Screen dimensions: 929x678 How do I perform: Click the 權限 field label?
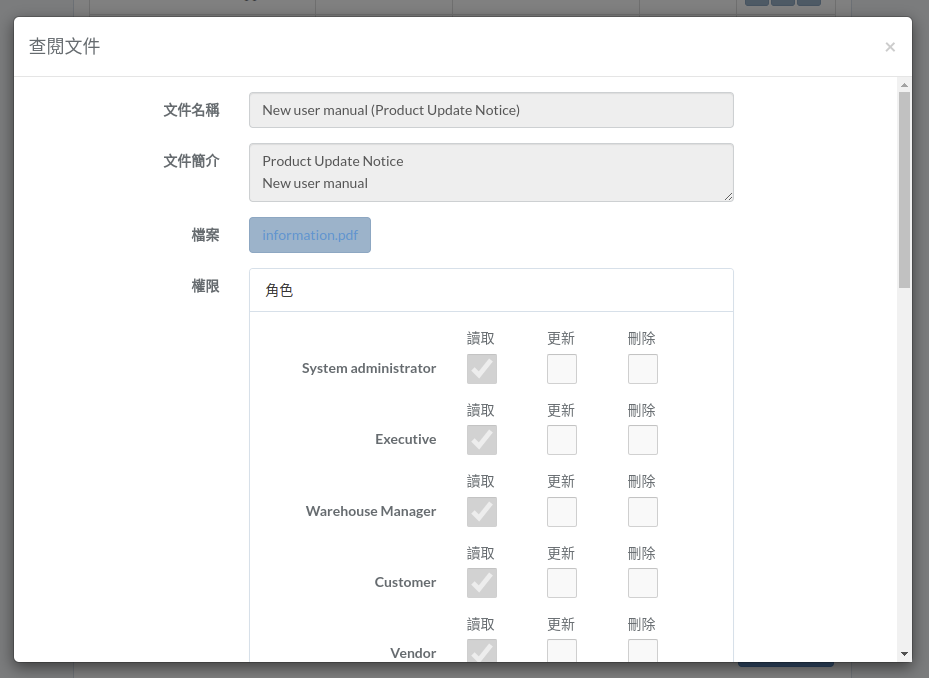coord(205,286)
